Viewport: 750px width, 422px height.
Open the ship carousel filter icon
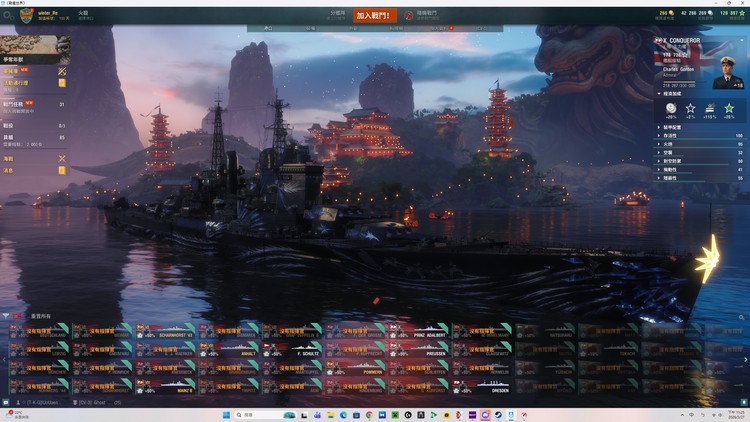6,316
